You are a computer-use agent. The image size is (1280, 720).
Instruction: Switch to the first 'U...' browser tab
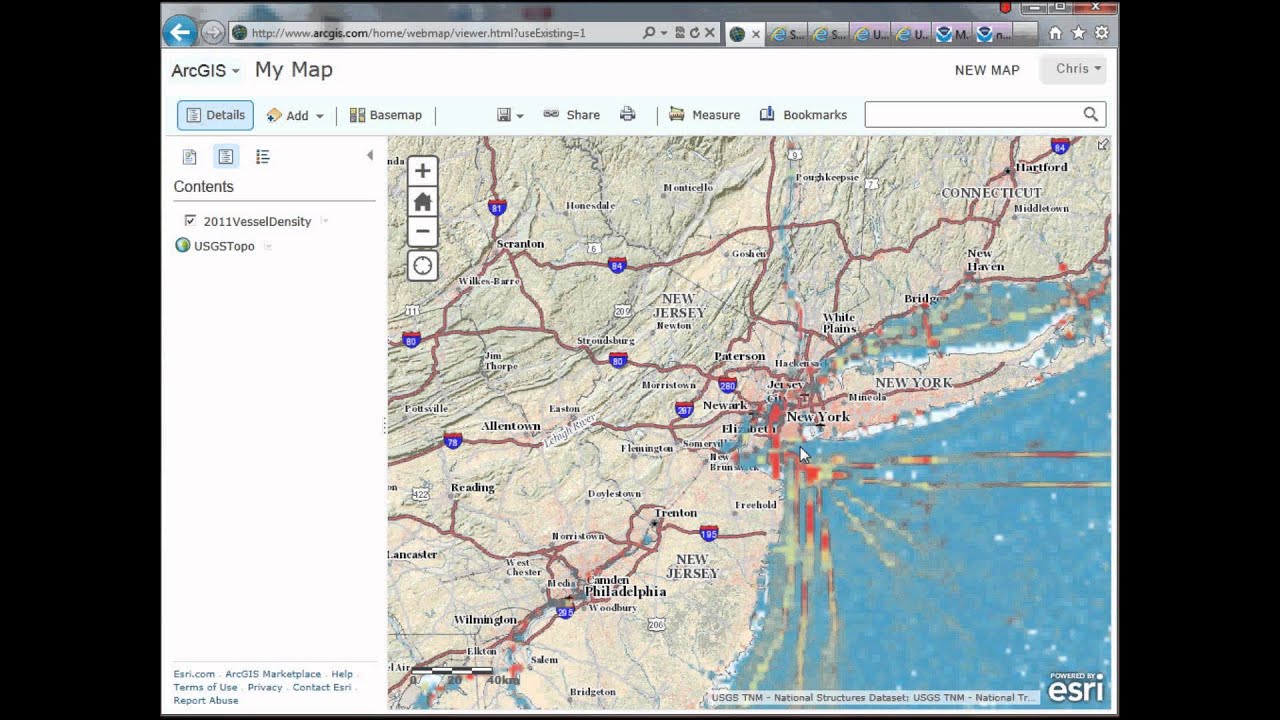[x=871, y=33]
